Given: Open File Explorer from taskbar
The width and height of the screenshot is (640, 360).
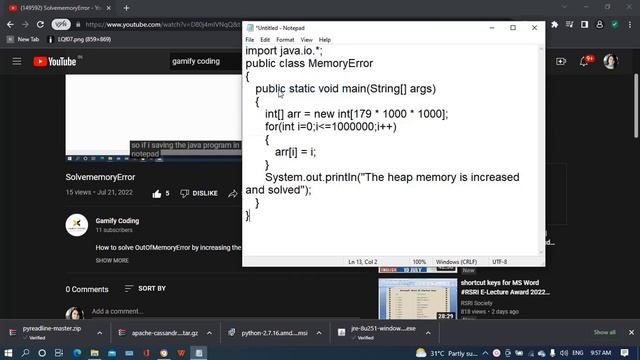Looking at the screenshot, I should pos(94,353).
